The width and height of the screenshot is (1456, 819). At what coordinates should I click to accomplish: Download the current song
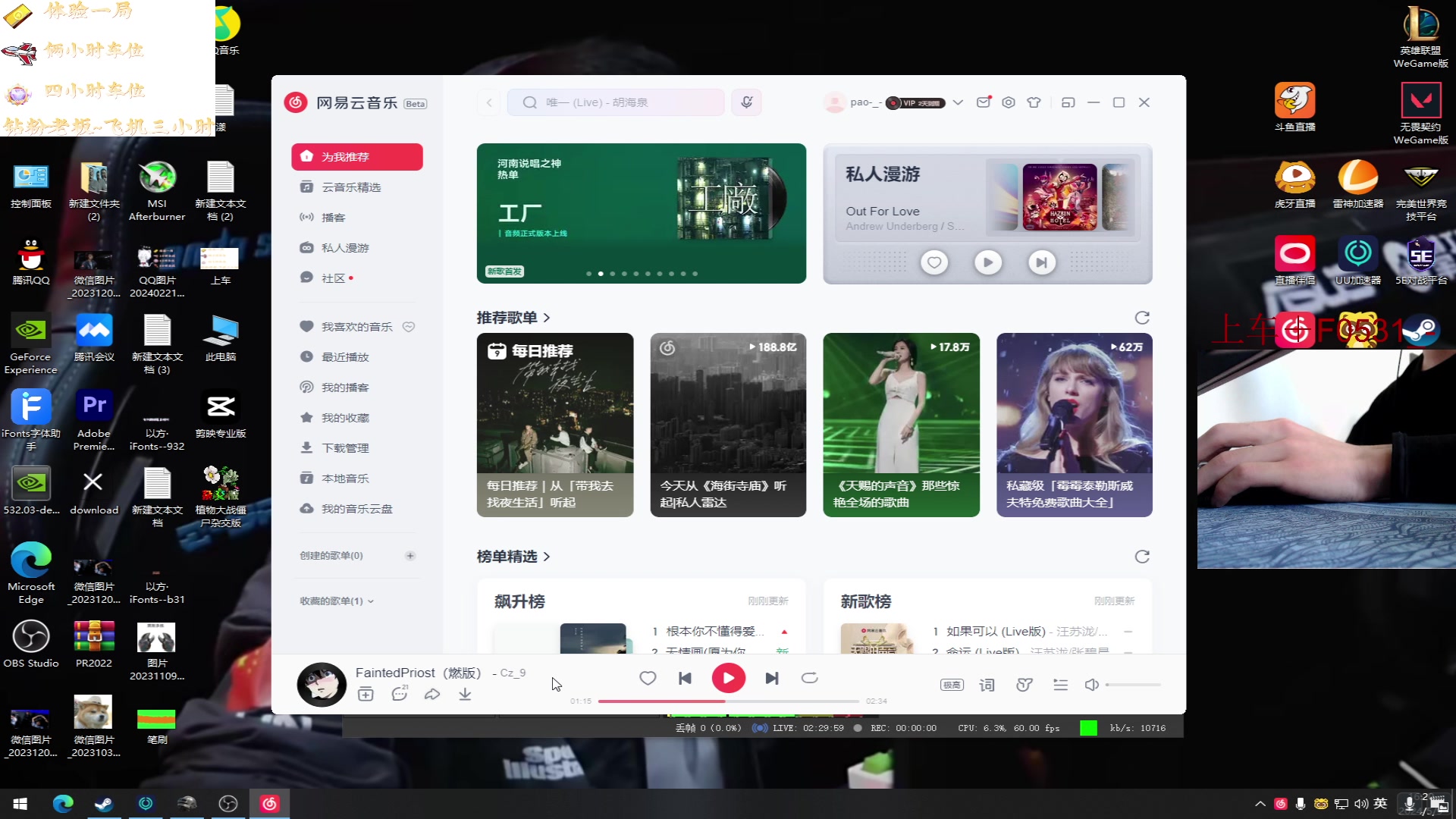(x=465, y=694)
